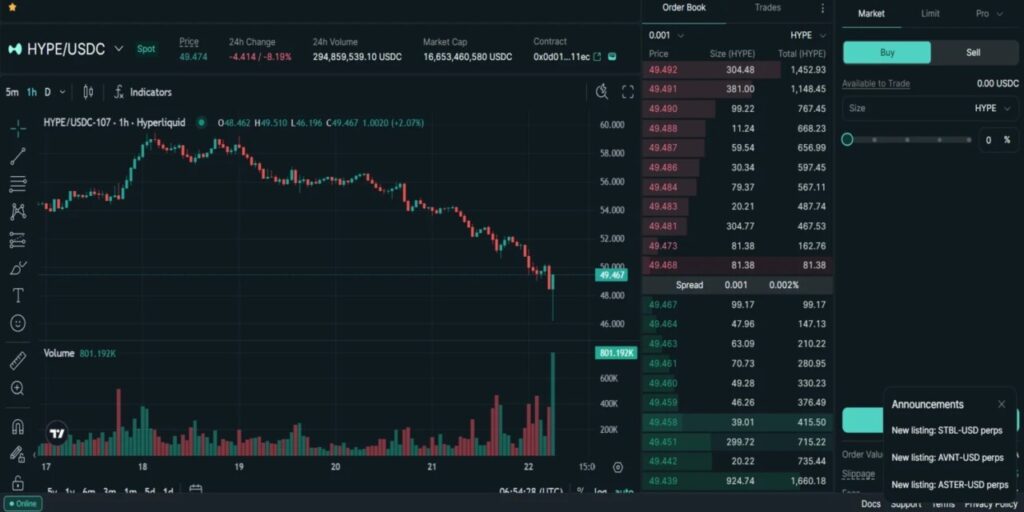This screenshot has height=512, width=1024.
Task: Select the ruler measure tool
Action: (18, 360)
